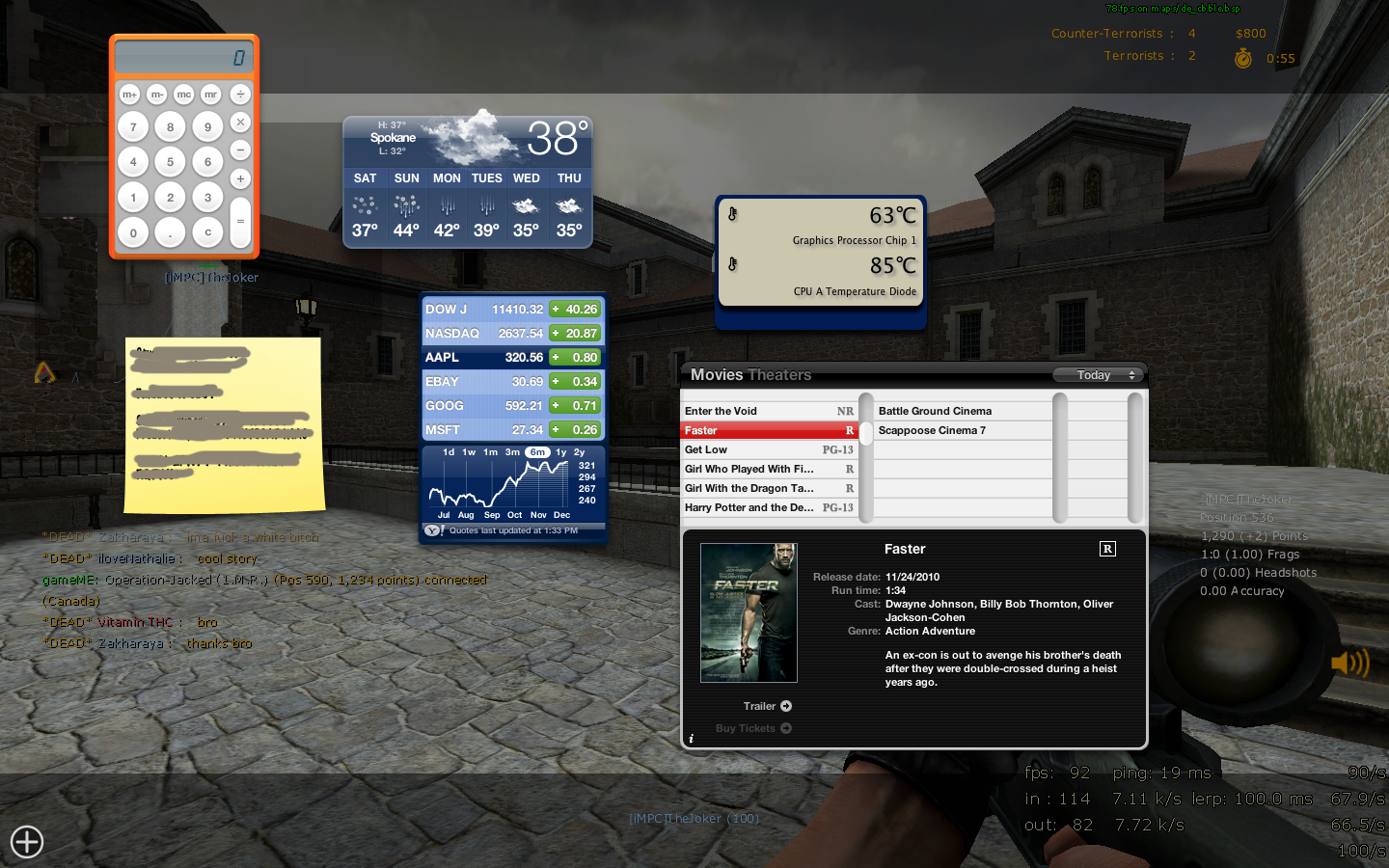Toggle AAPL change value +0.80
1389x868 pixels.
pyautogui.click(x=575, y=358)
